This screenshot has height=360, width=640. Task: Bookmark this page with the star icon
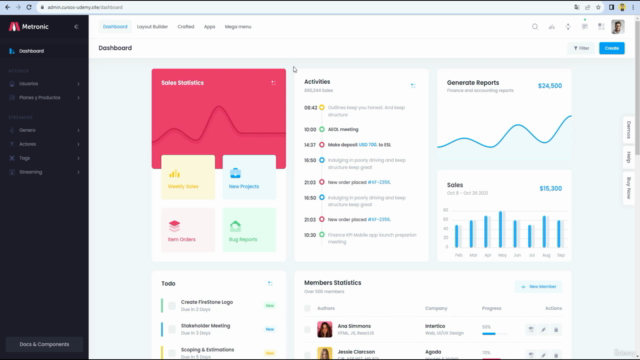[x=598, y=7]
